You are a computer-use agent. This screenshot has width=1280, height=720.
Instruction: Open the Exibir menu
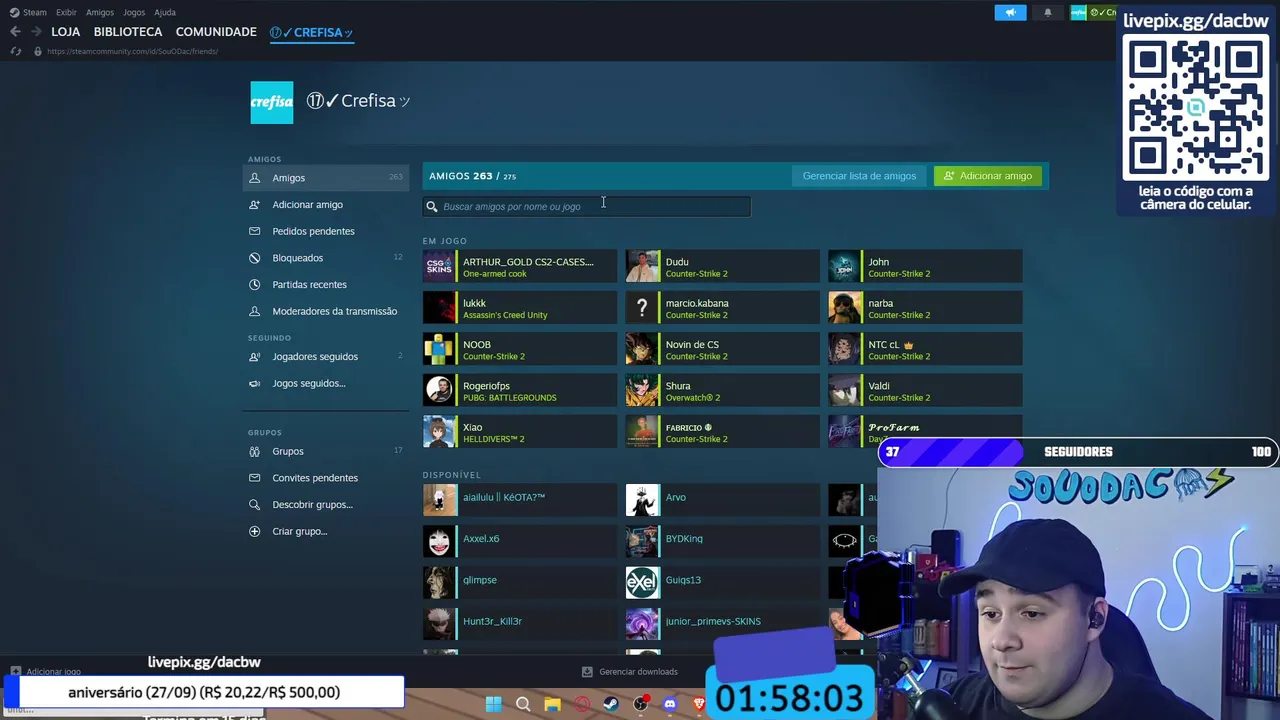(x=66, y=12)
